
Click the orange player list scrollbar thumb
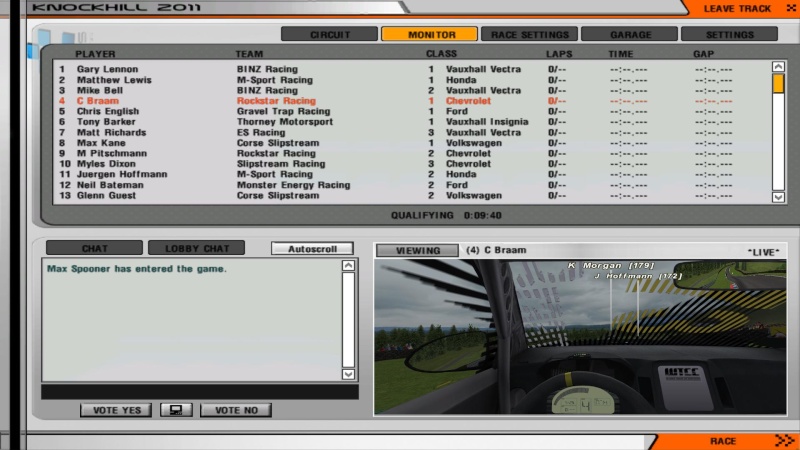point(778,84)
